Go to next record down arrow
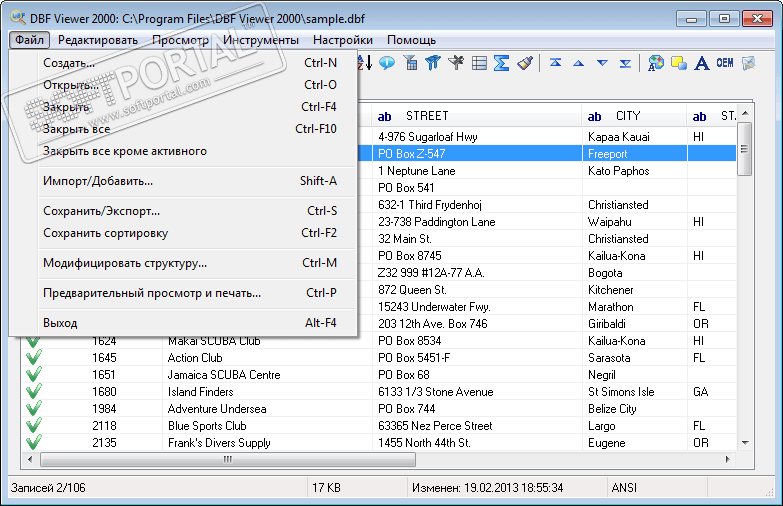This screenshot has height=506, width=783. point(602,63)
